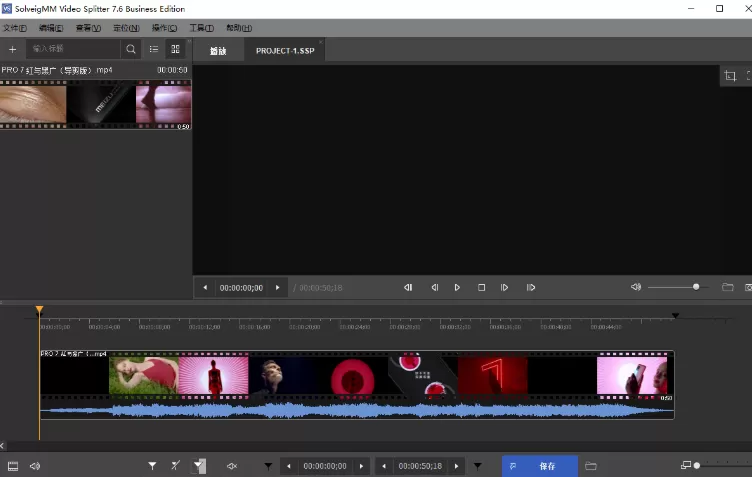Stop the video playback
Viewport: 752px width, 477px height.
point(482,288)
